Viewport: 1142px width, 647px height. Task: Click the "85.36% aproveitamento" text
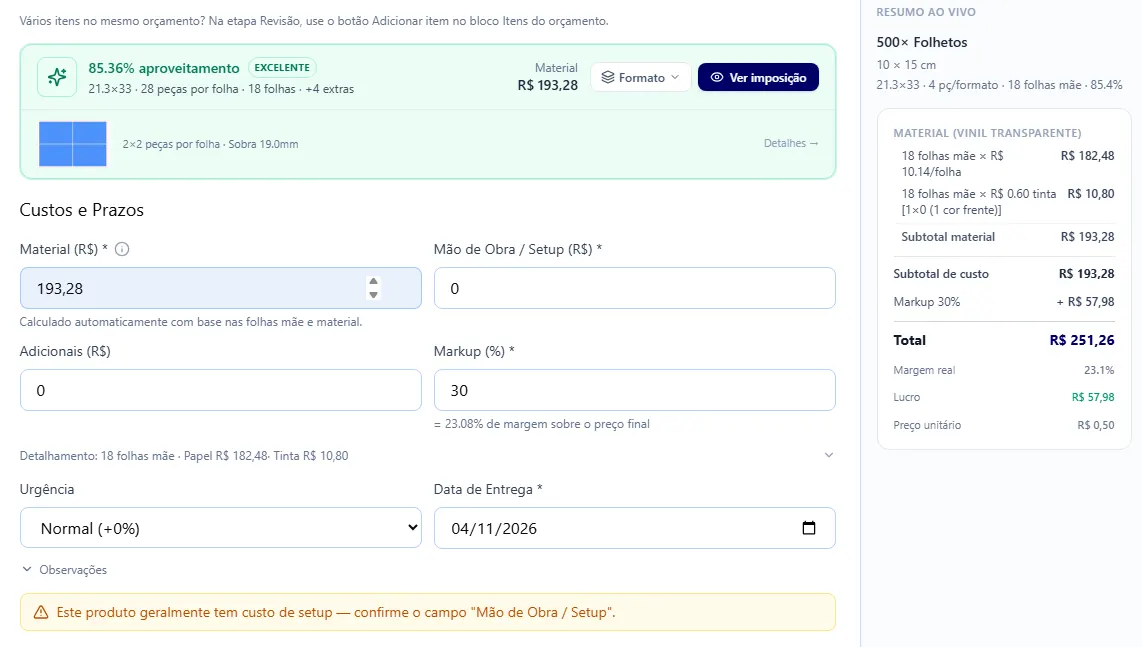pyautogui.click(x=164, y=68)
